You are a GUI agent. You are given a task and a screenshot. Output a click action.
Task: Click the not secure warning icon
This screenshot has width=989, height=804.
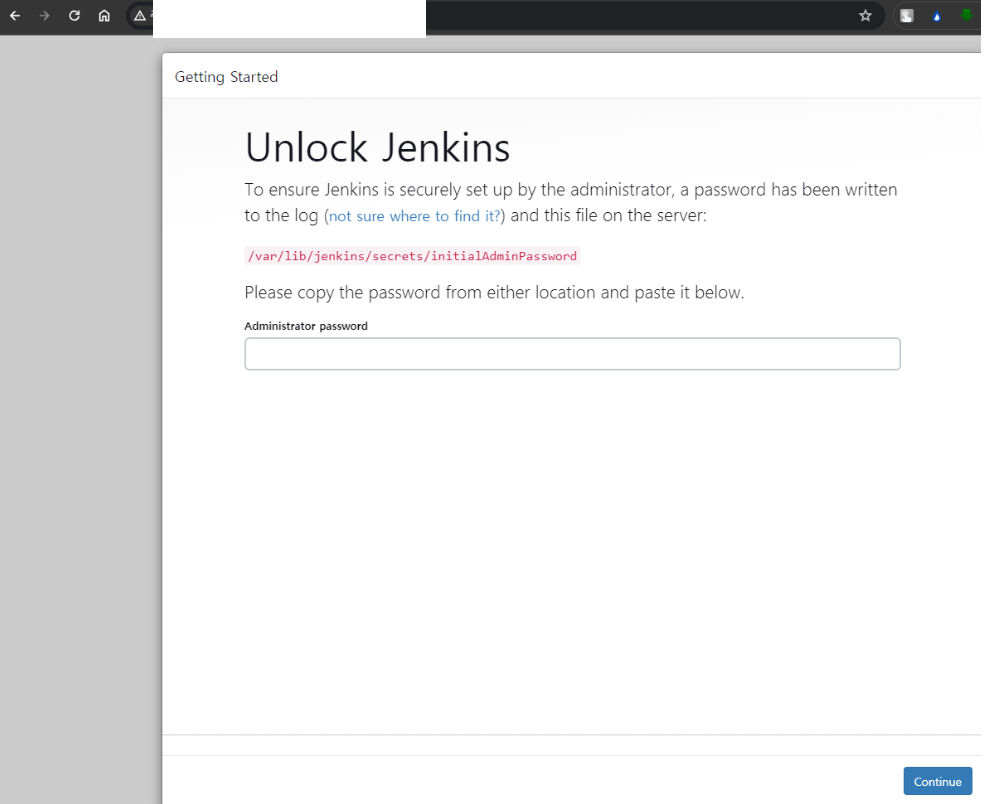pyautogui.click(x=140, y=16)
